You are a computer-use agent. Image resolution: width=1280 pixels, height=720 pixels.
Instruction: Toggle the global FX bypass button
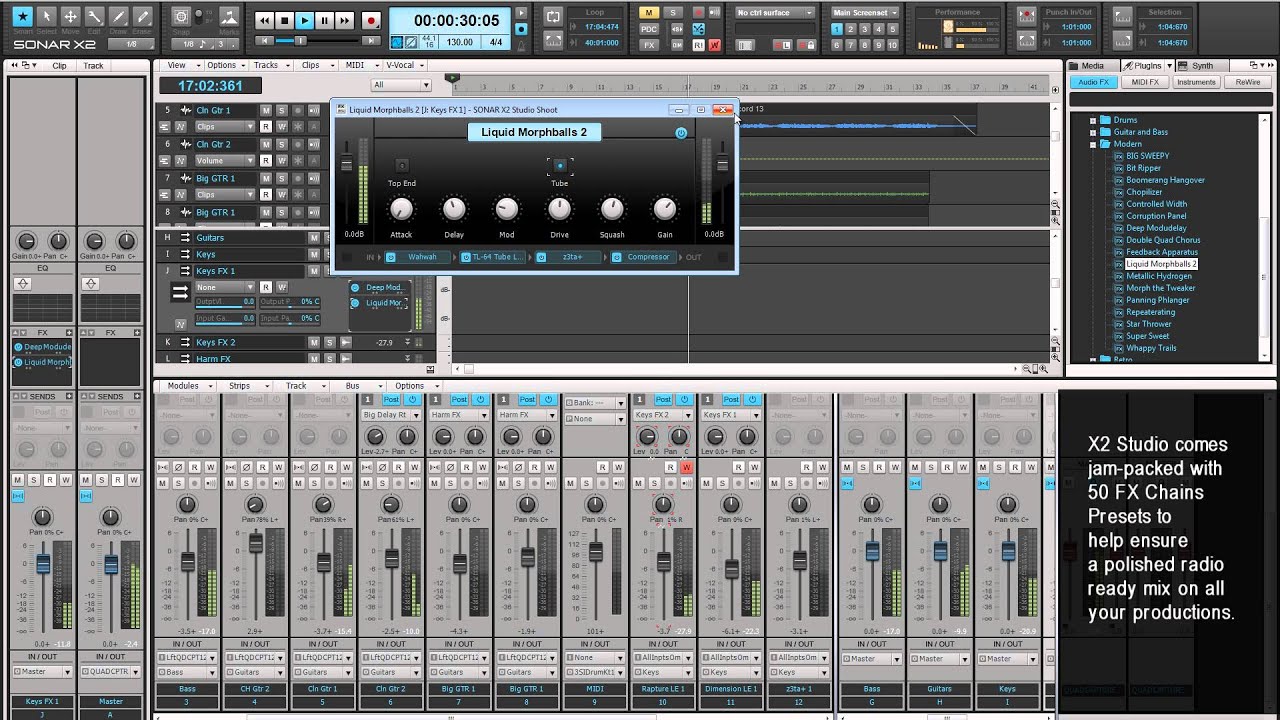click(650, 45)
